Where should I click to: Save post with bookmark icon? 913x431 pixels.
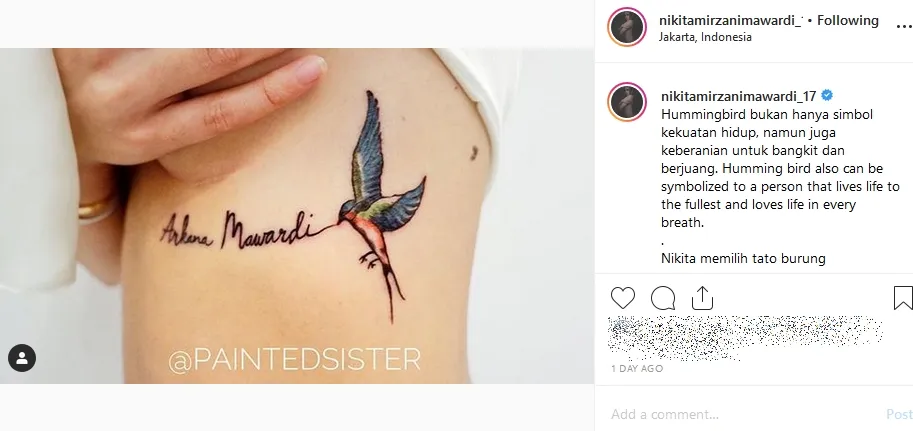tap(903, 298)
